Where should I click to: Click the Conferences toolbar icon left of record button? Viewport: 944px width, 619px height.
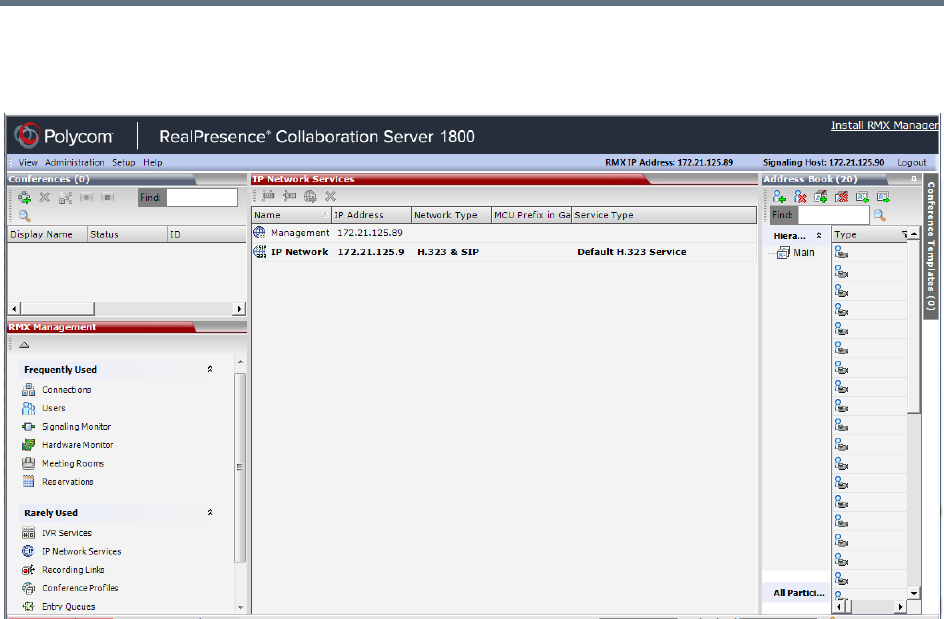point(66,198)
